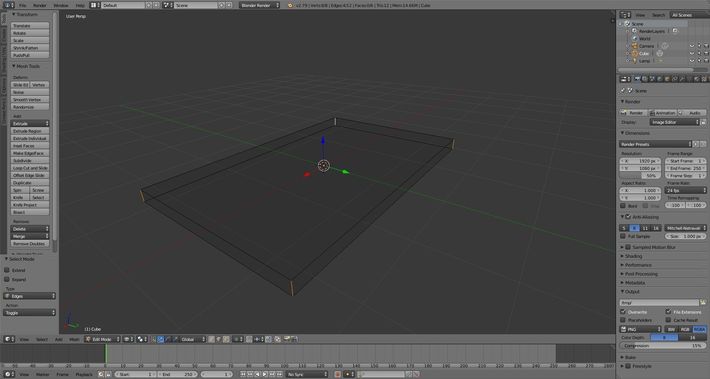This screenshot has width=710, height=379.
Task: Uncheck the Overwrite output checkbox
Action: tap(623, 312)
